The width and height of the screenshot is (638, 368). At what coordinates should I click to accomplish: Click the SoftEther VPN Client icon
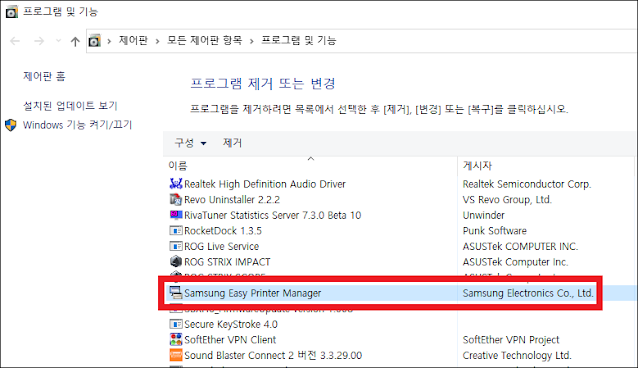(x=176, y=340)
